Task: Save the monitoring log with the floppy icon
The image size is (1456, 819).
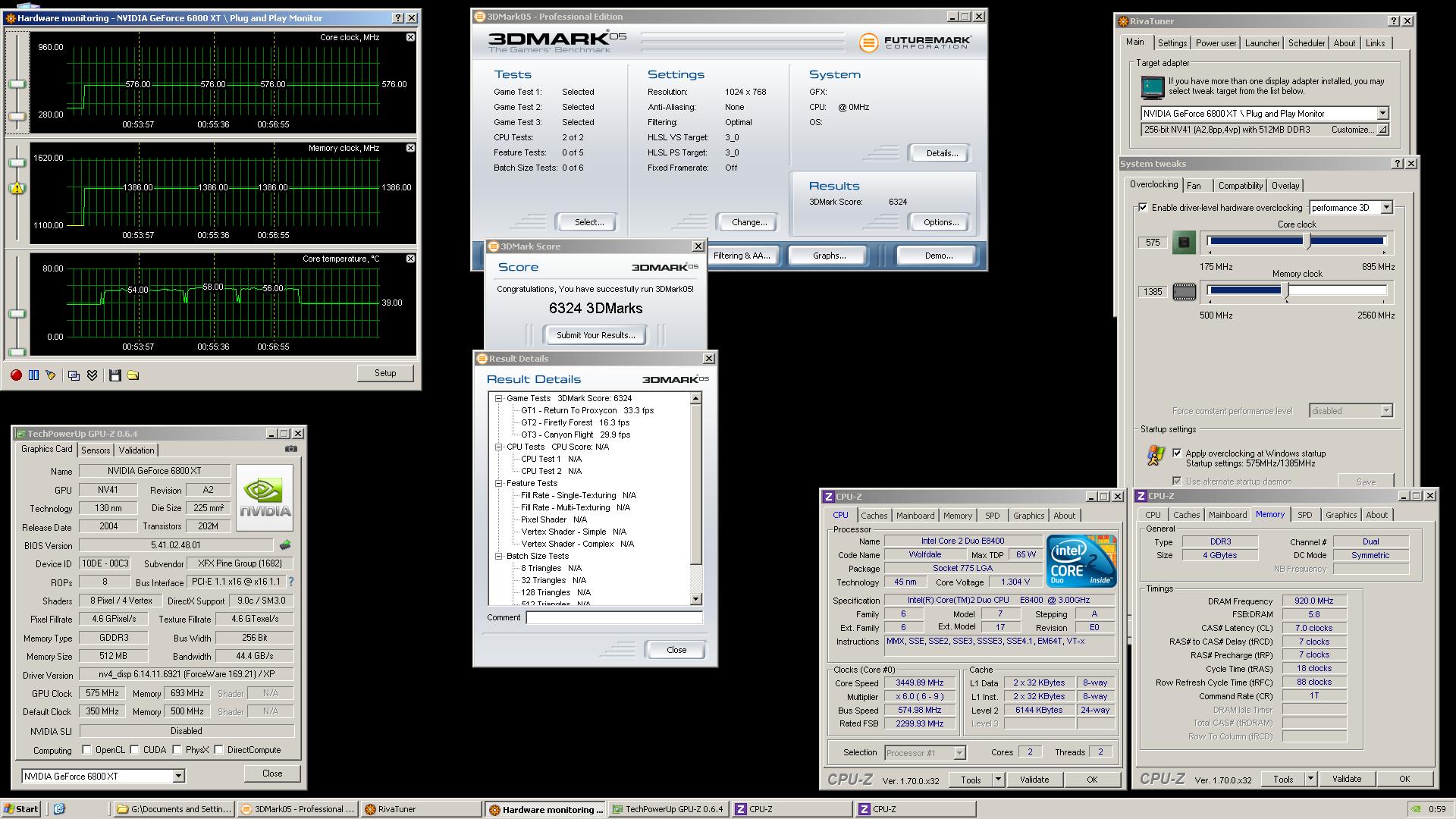Action: tap(115, 375)
